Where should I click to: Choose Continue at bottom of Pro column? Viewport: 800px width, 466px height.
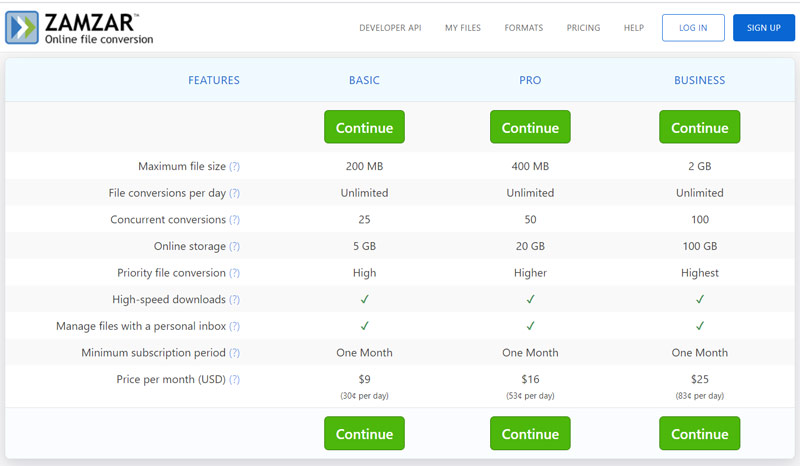[x=530, y=434]
